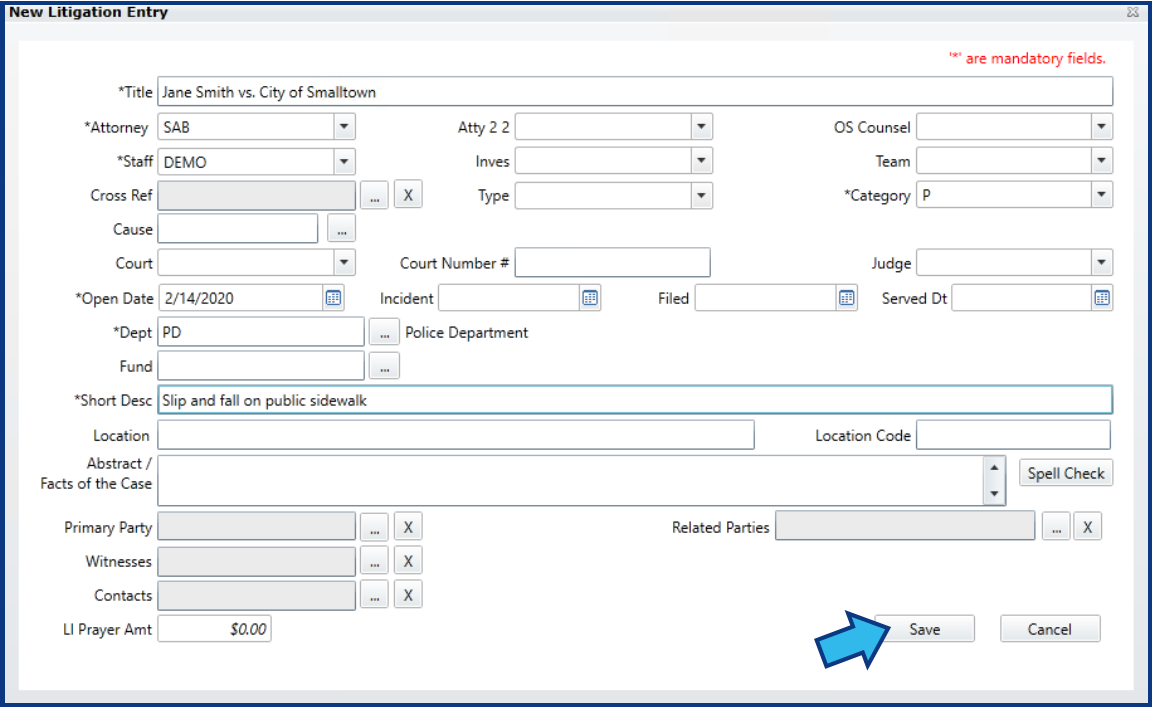
Task: Run Spell Check on the abstract
Action: pyautogui.click(x=1065, y=473)
